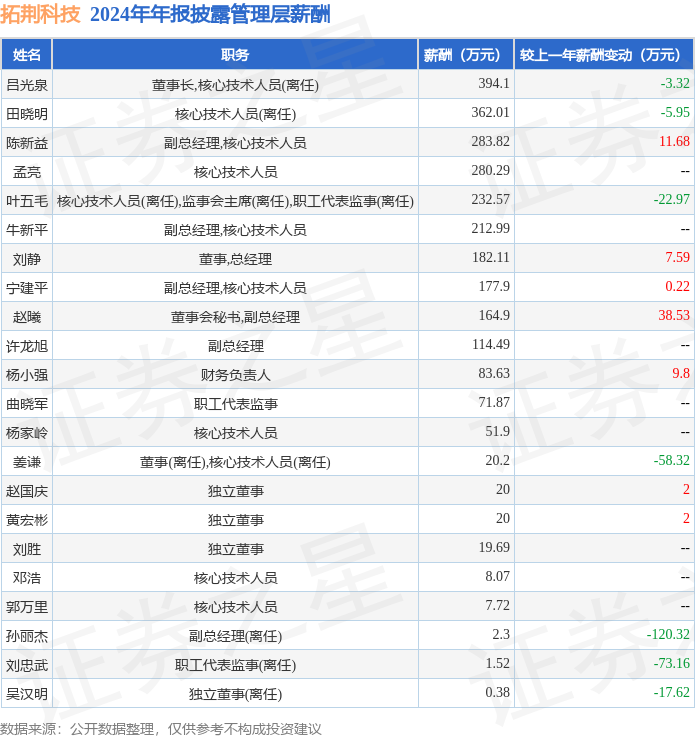Select the name 孟亮

point(27,172)
